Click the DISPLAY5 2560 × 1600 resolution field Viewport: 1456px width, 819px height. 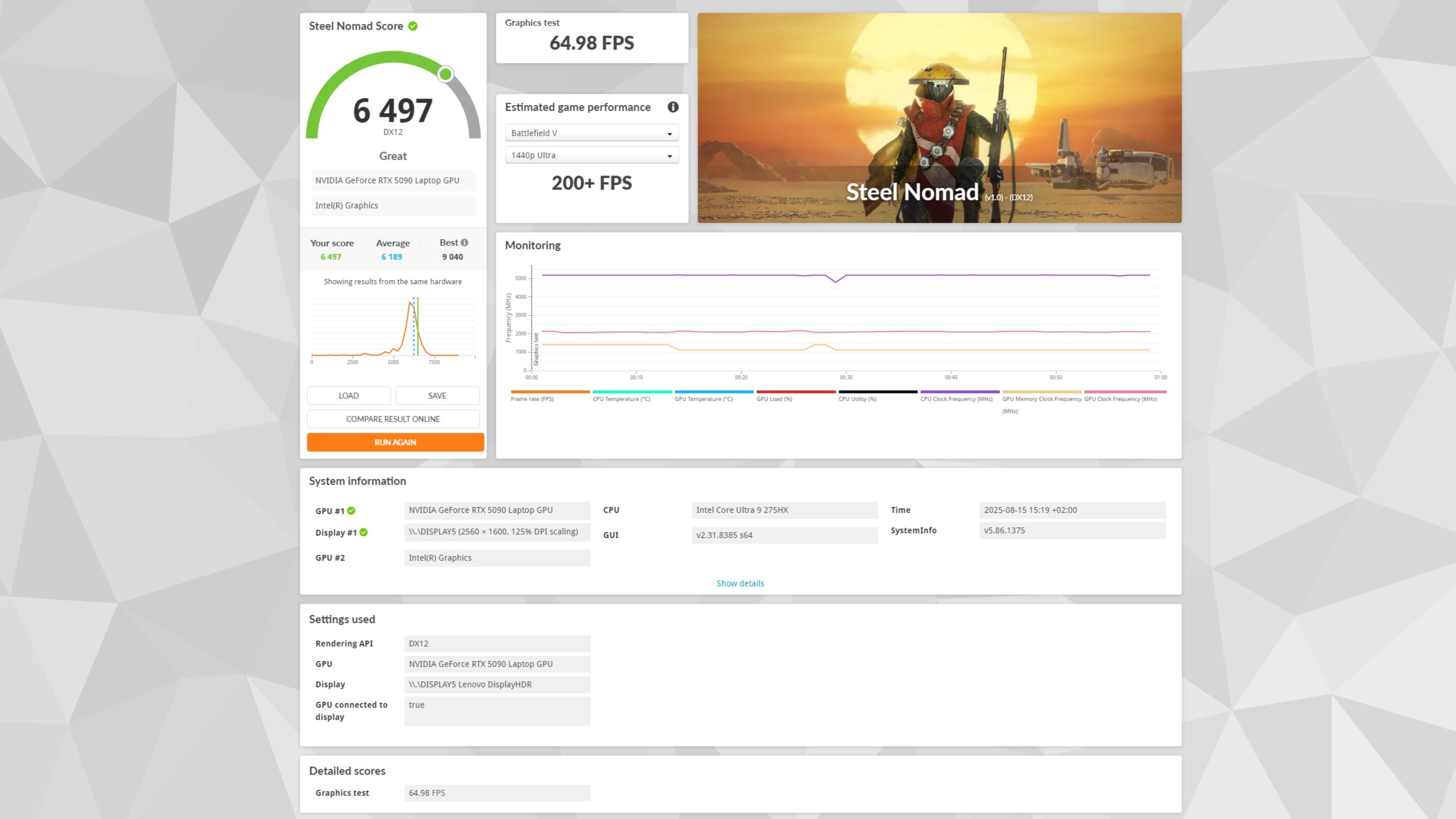(497, 531)
